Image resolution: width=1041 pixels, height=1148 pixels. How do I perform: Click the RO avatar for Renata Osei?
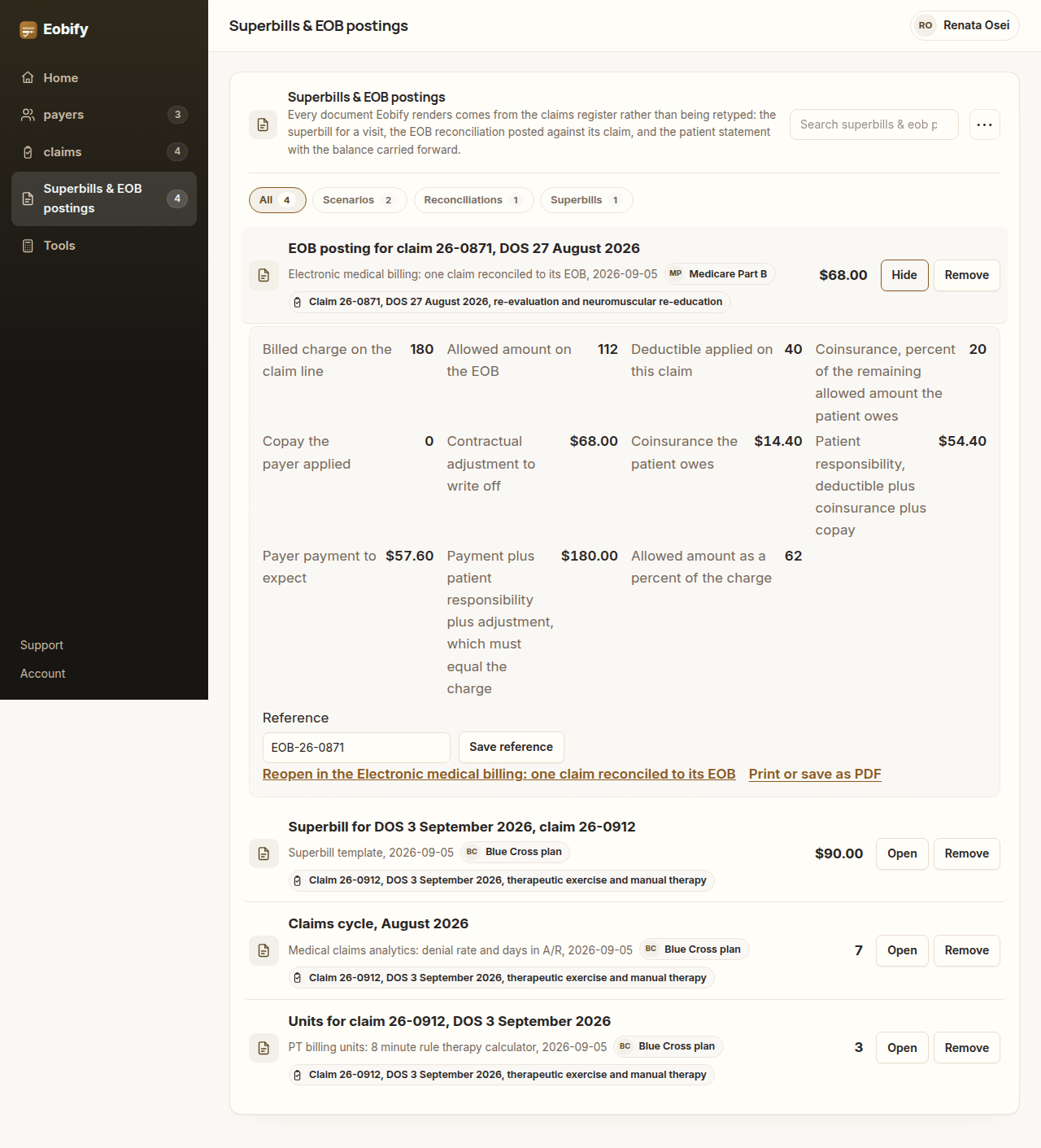point(926,25)
